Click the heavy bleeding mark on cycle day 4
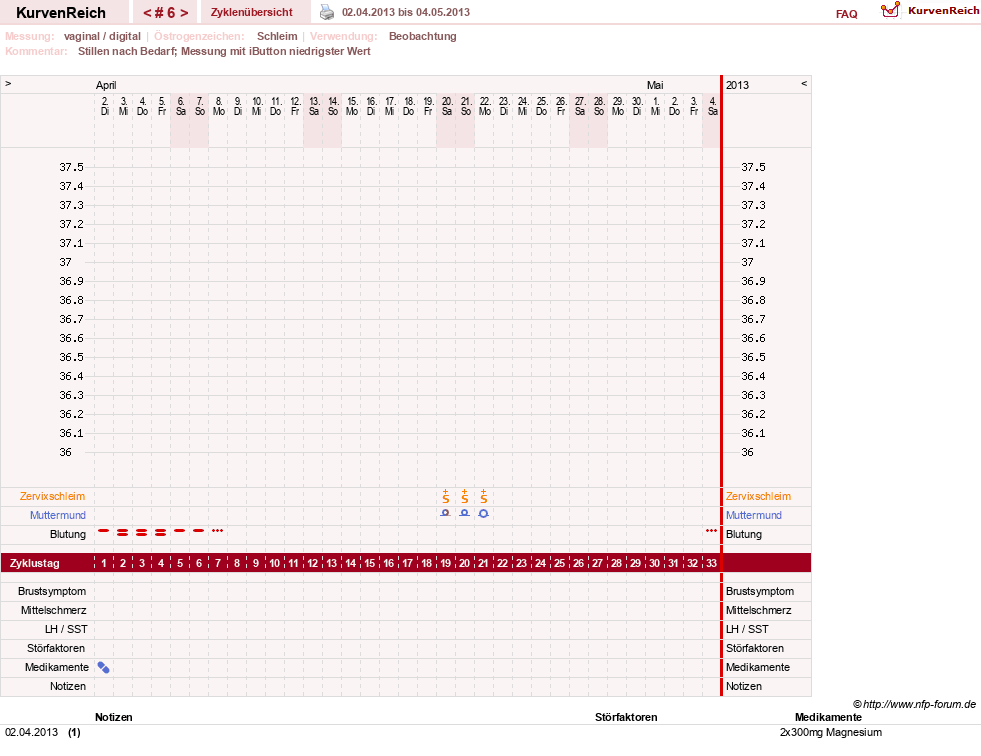The height and width of the screenshot is (756, 981). 161,533
